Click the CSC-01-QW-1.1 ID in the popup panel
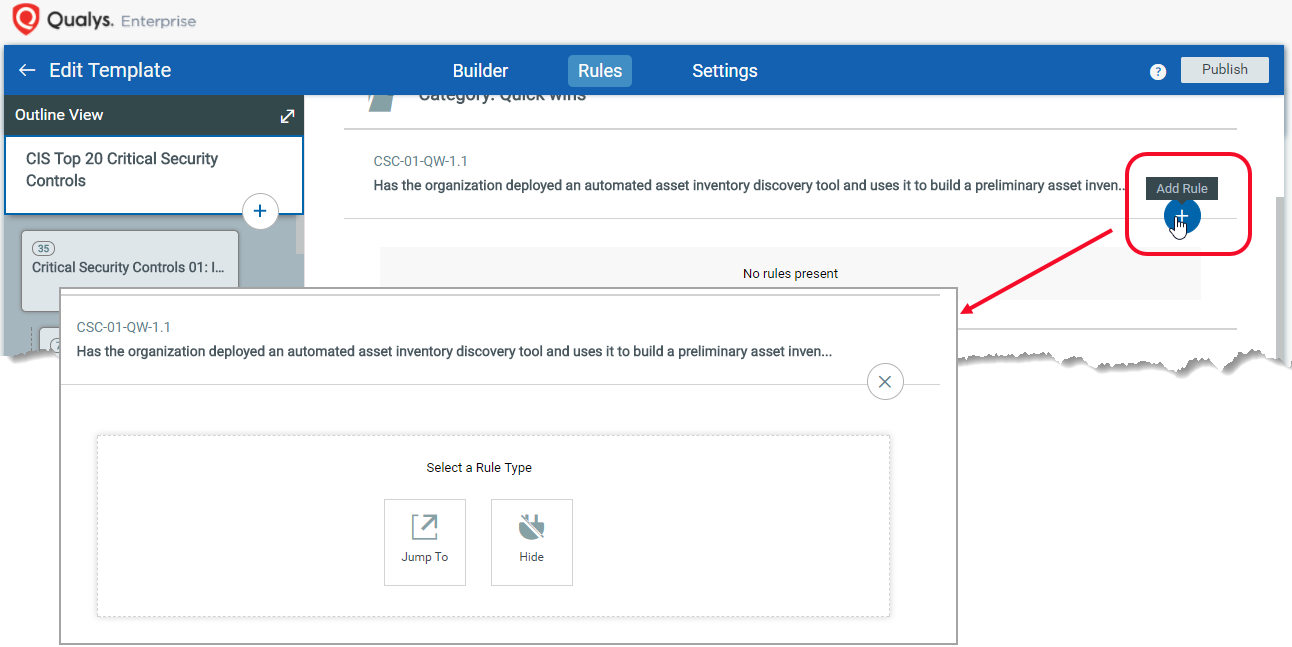1292x647 pixels. (x=123, y=327)
